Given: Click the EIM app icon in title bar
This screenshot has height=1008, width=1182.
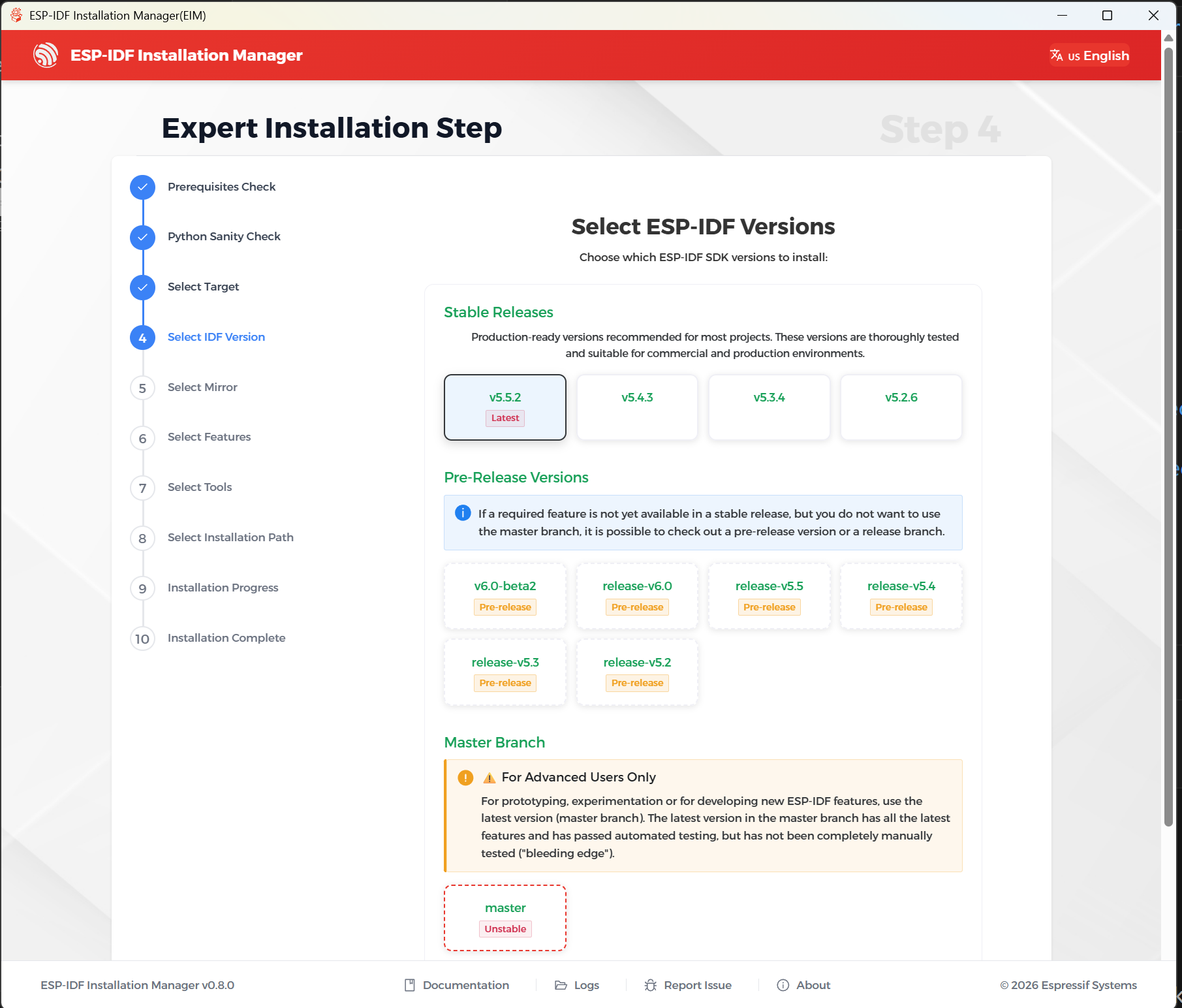Looking at the screenshot, I should coord(16,15).
